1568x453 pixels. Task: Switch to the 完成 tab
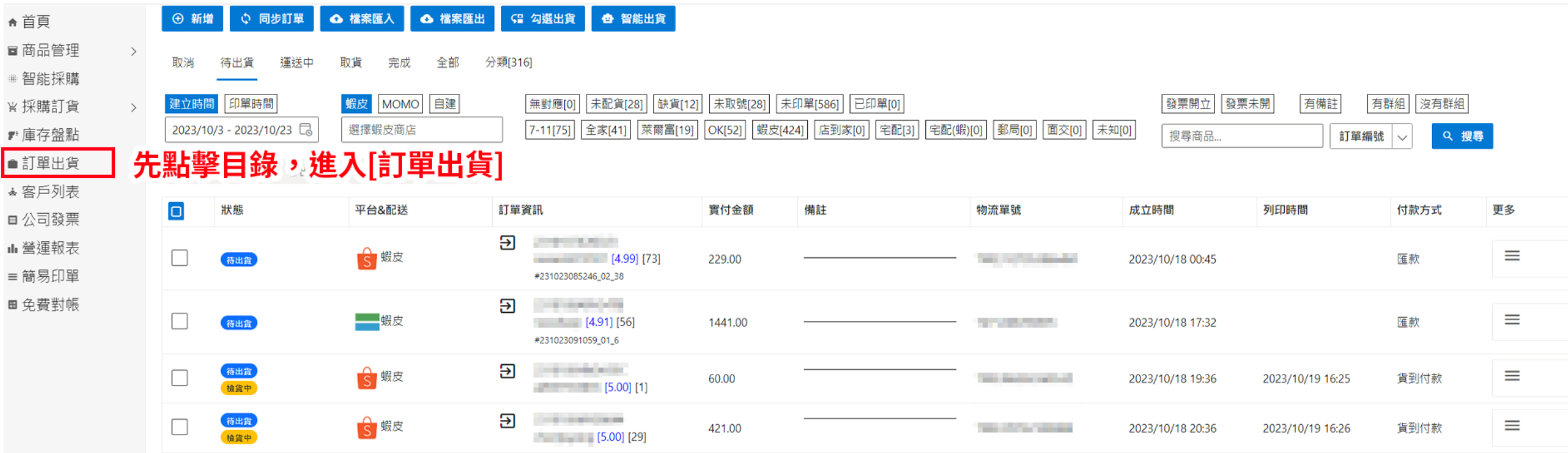[399, 63]
